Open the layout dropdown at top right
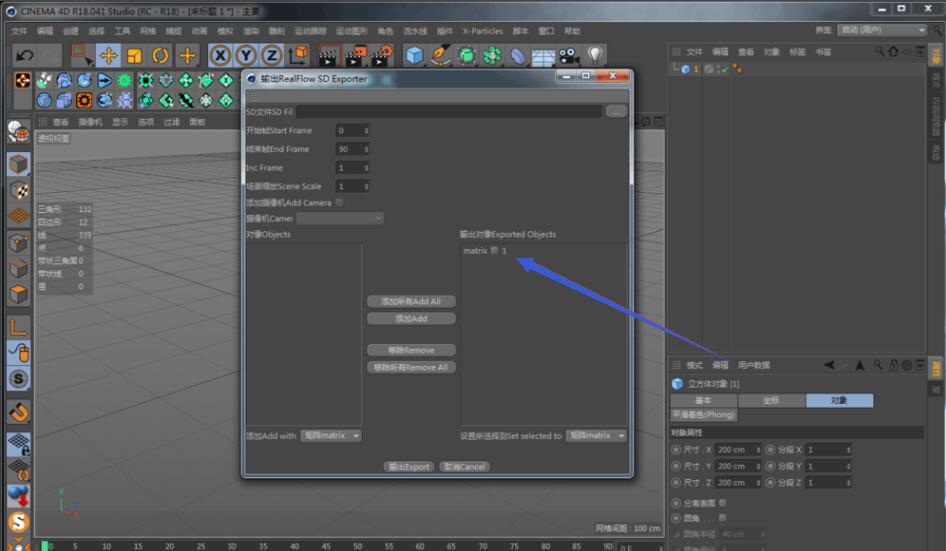The image size is (946, 551). (x=881, y=30)
